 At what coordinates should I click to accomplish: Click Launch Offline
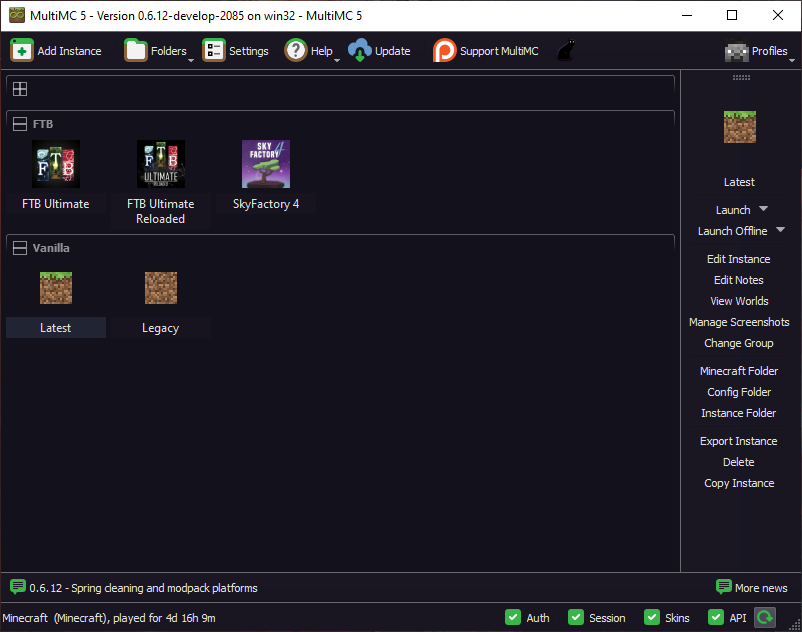732,231
